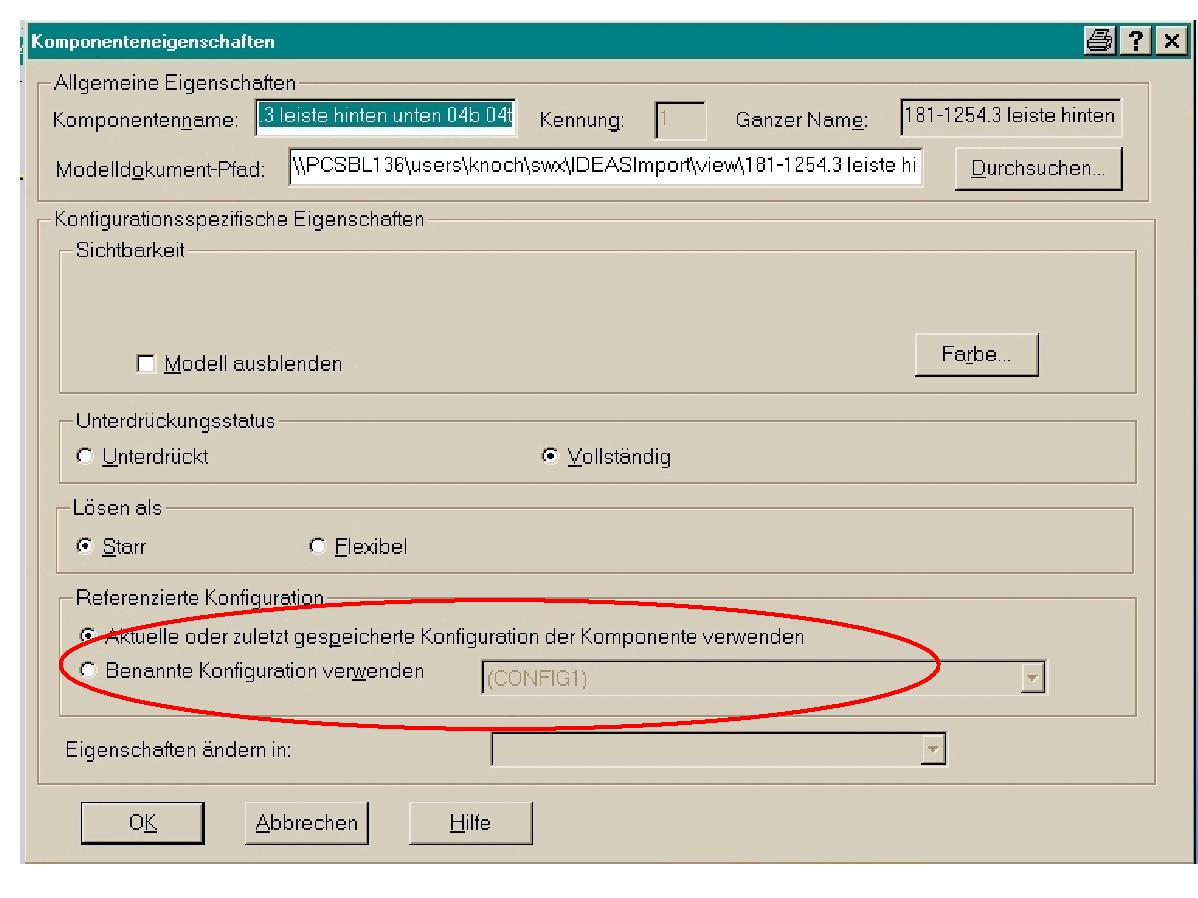This screenshot has width=1198, height=898.
Task: Click the Modelldokument-Pfad path field
Action: [x=605, y=166]
